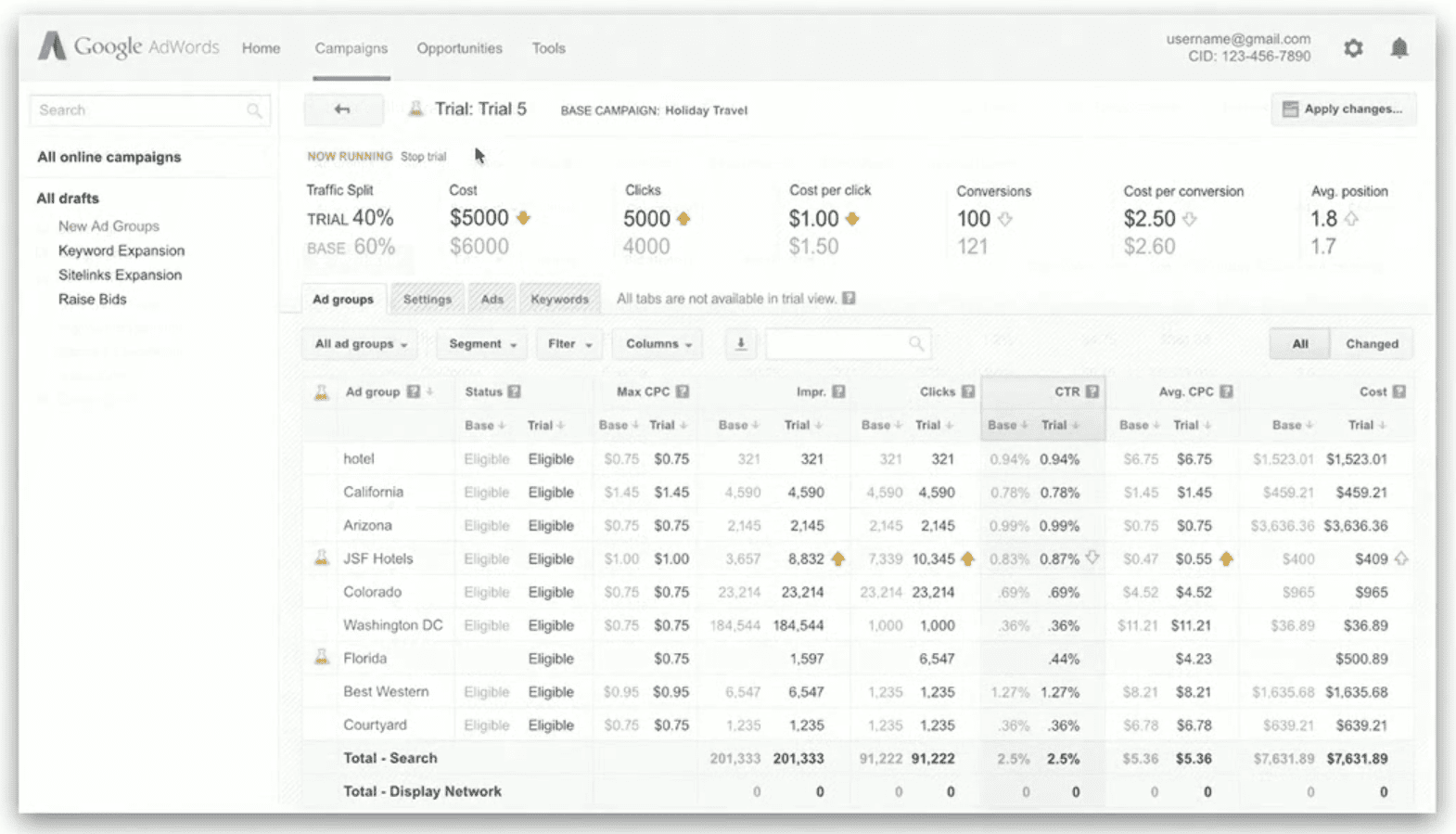Open the Tools menu
The width and height of the screenshot is (1456, 834).
(x=549, y=48)
